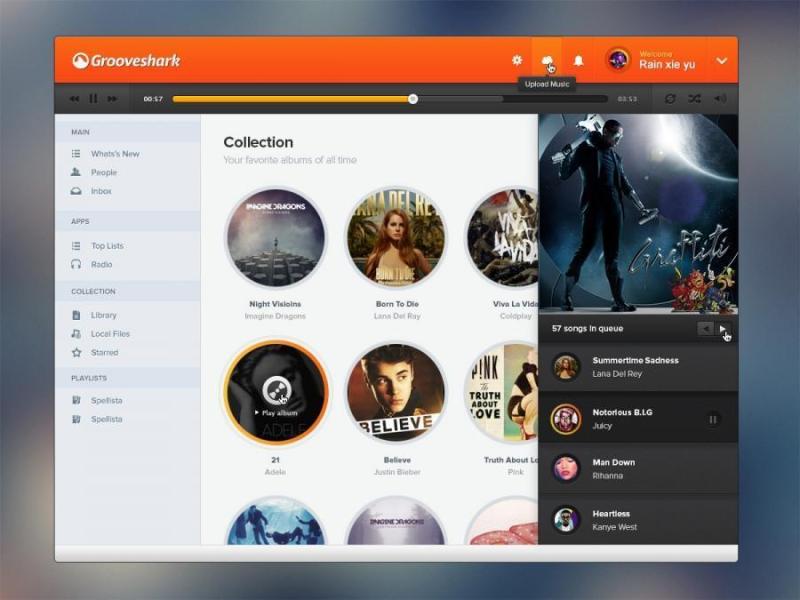Viewport: 800px width, 600px height.
Task: Open the Believe album cover thumbnail
Action: tap(396, 393)
